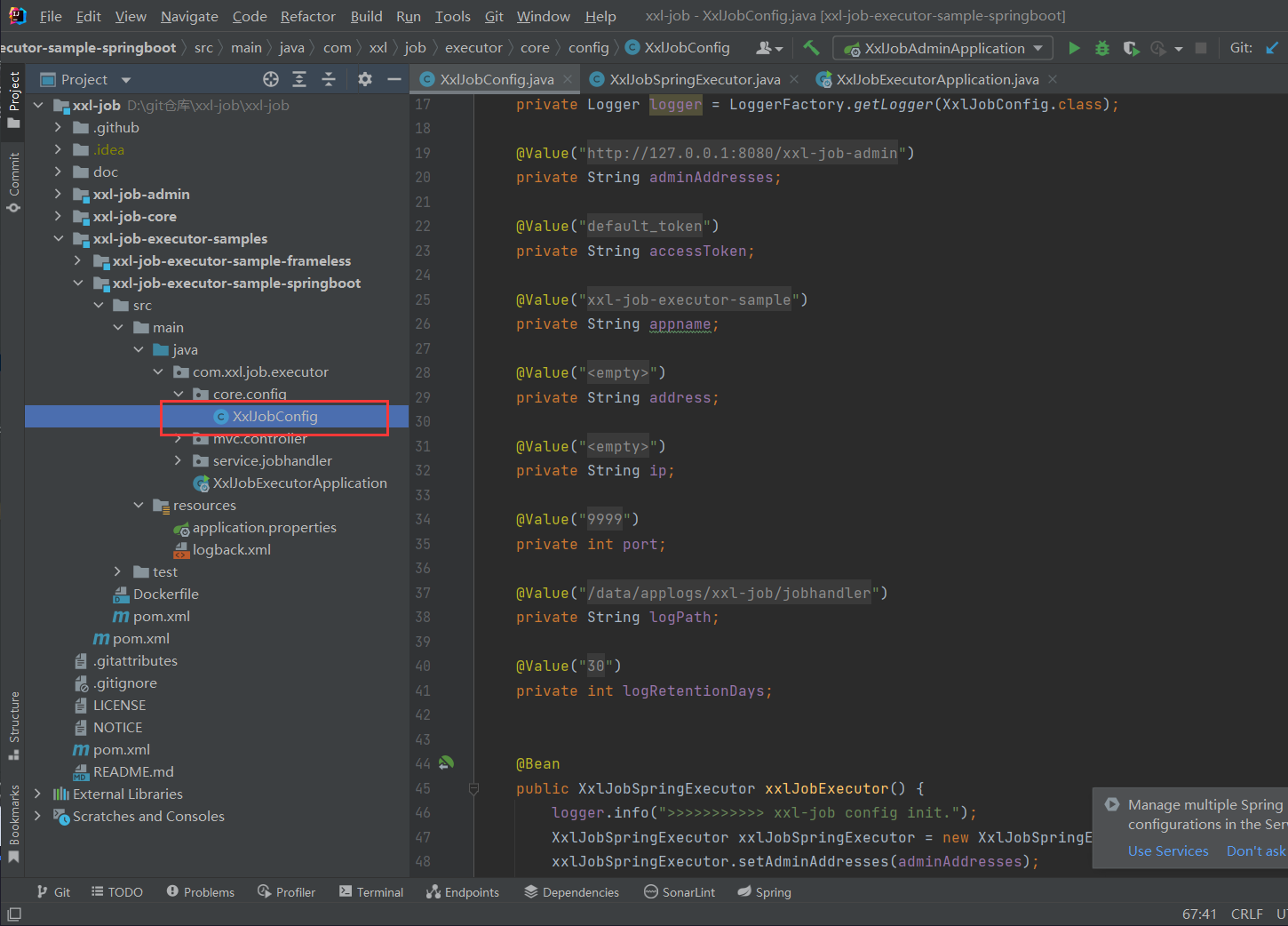Expand the xxl-job-admin module
The width and height of the screenshot is (1288, 926).
pos(58,194)
